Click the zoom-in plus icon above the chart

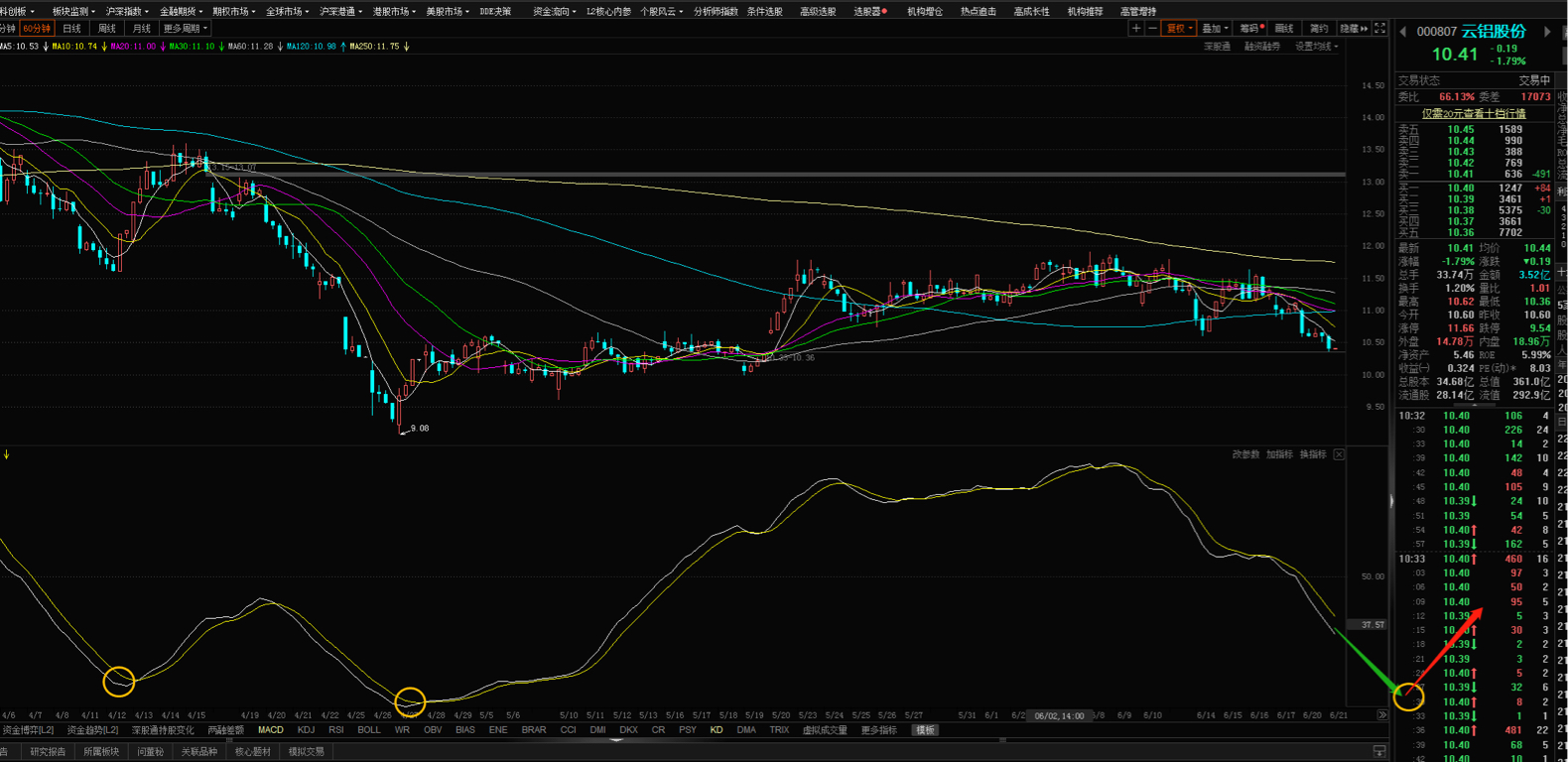coord(1136,29)
